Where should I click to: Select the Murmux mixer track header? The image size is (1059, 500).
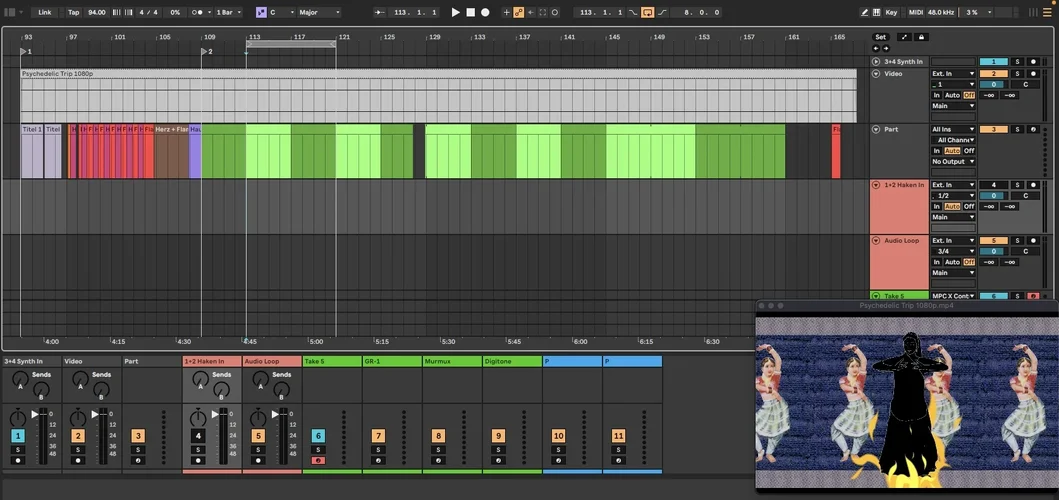(451, 361)
